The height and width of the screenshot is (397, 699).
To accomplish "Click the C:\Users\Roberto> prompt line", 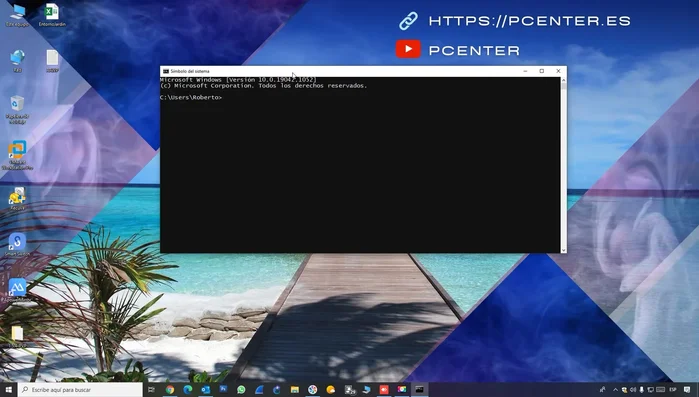I will 191,97.
